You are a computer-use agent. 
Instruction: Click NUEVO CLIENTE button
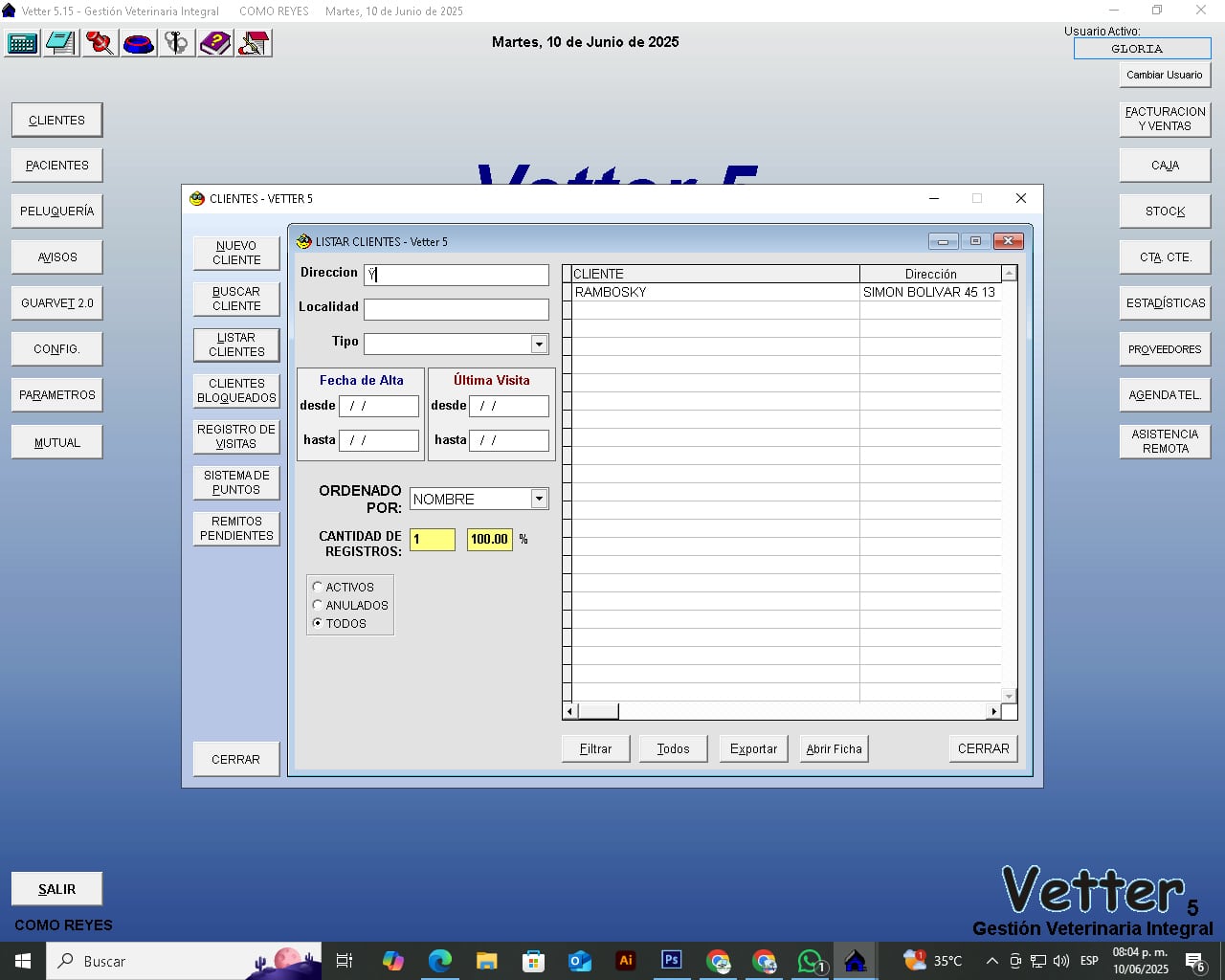[x=236, y=253]
